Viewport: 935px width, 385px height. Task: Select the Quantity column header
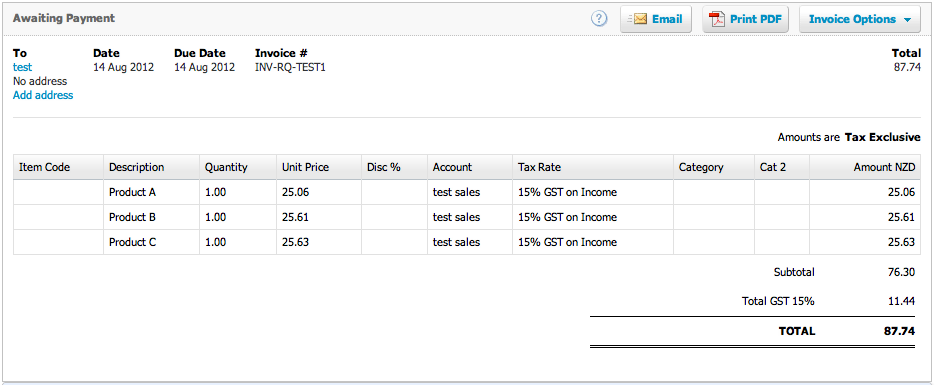238,167
